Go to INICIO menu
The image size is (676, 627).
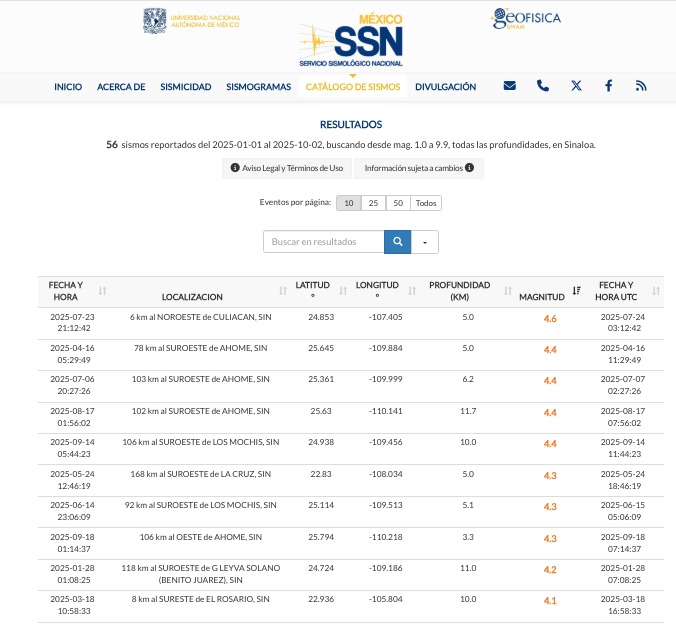click(68, 87)
